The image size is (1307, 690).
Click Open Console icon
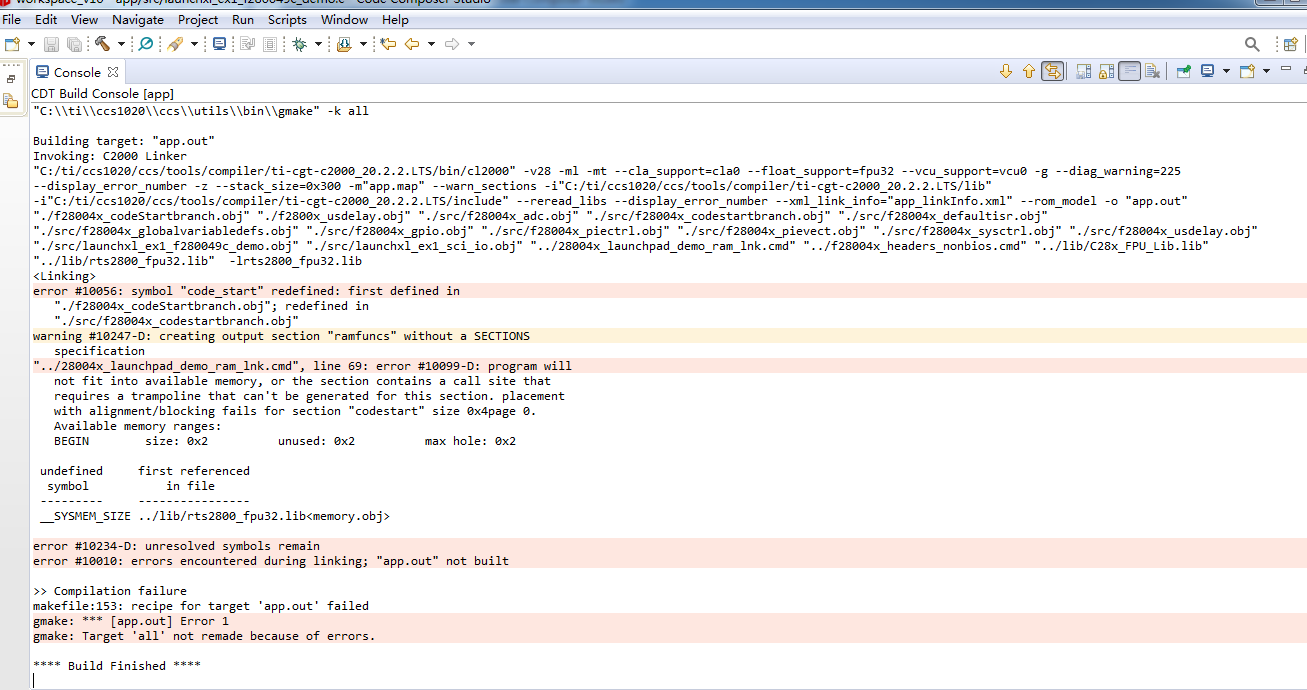coord(1247,71)
